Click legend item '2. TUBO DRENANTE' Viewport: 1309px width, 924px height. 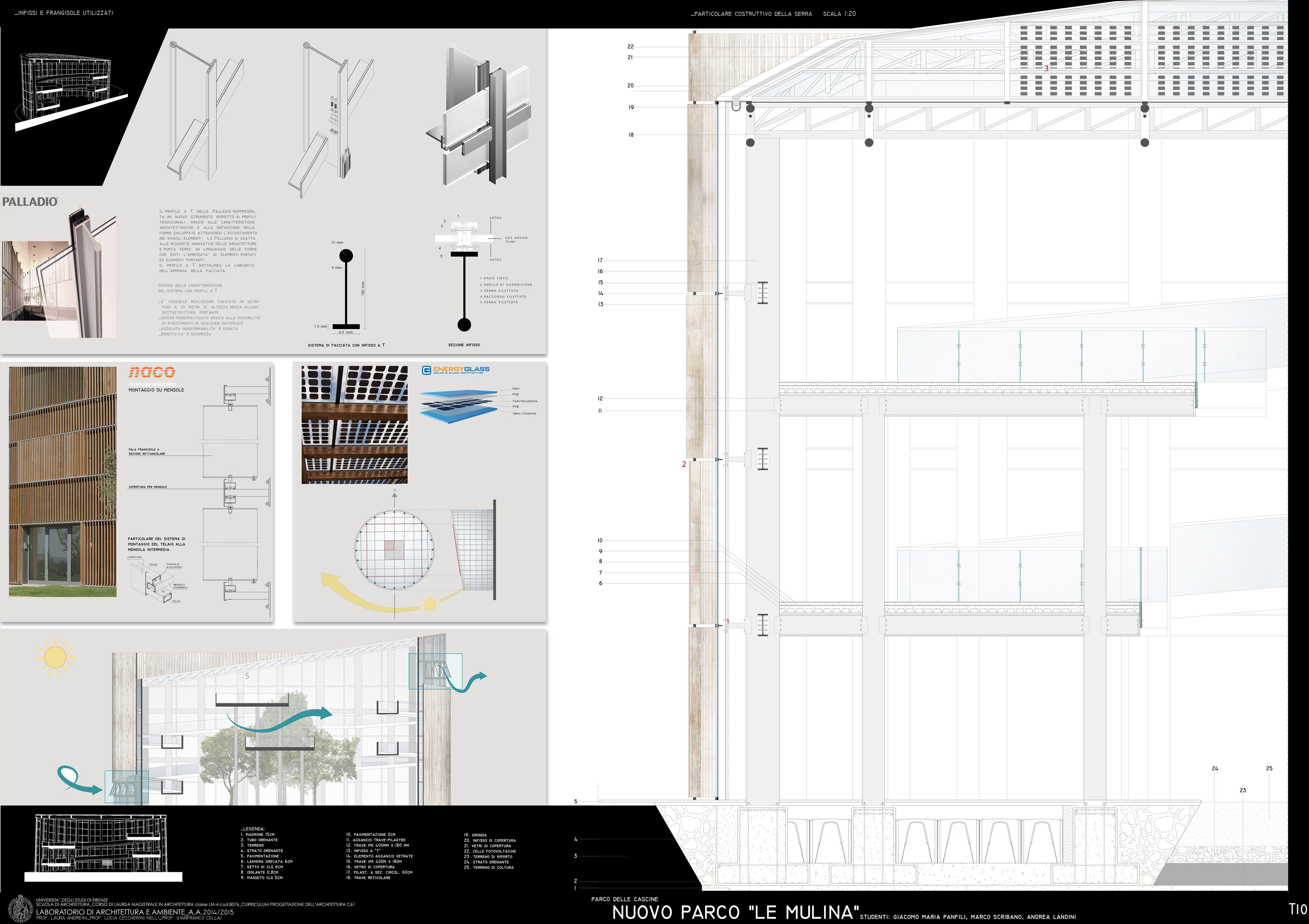point(259,840)
